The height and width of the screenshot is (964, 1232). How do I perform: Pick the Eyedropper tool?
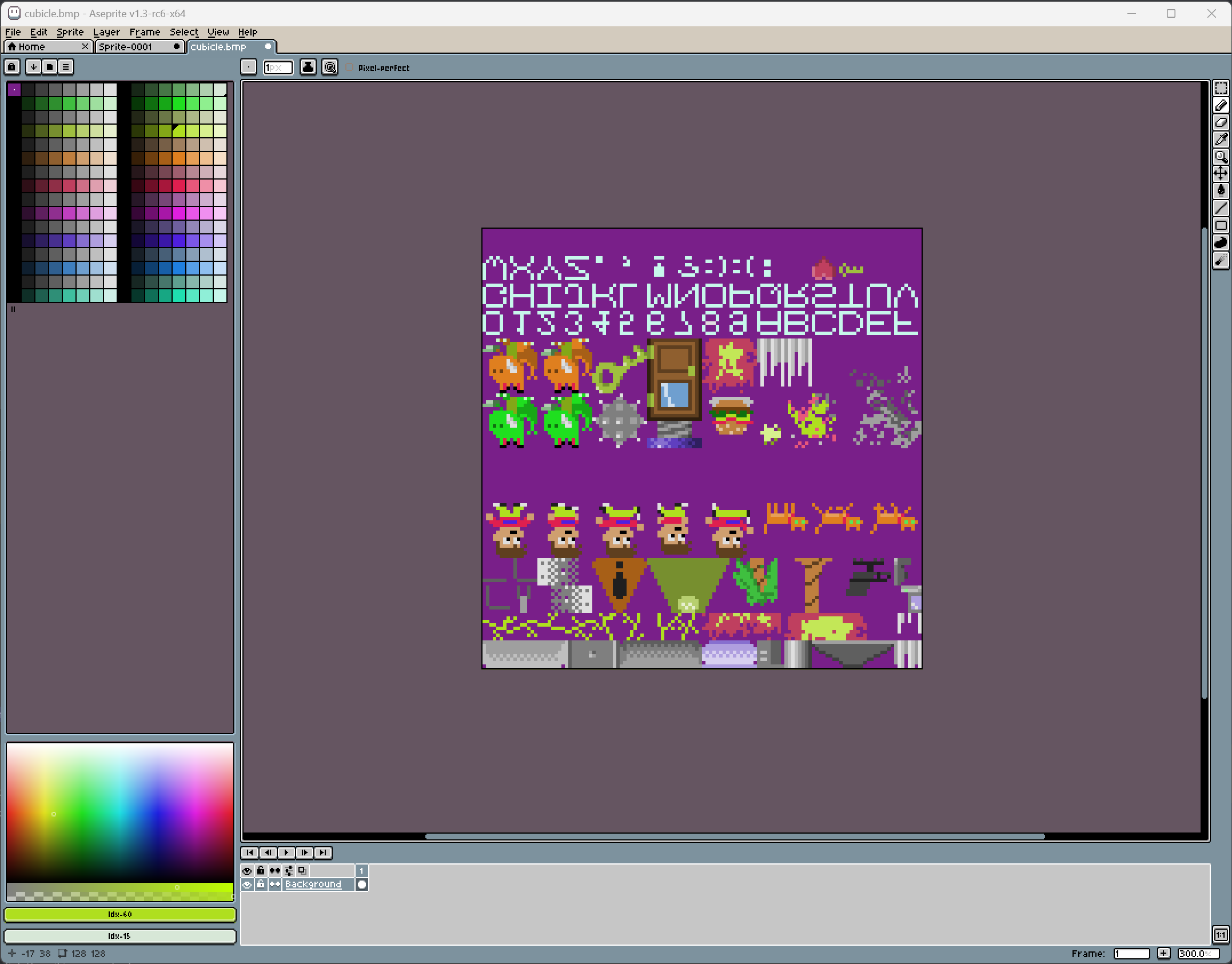pos(1221,140)
